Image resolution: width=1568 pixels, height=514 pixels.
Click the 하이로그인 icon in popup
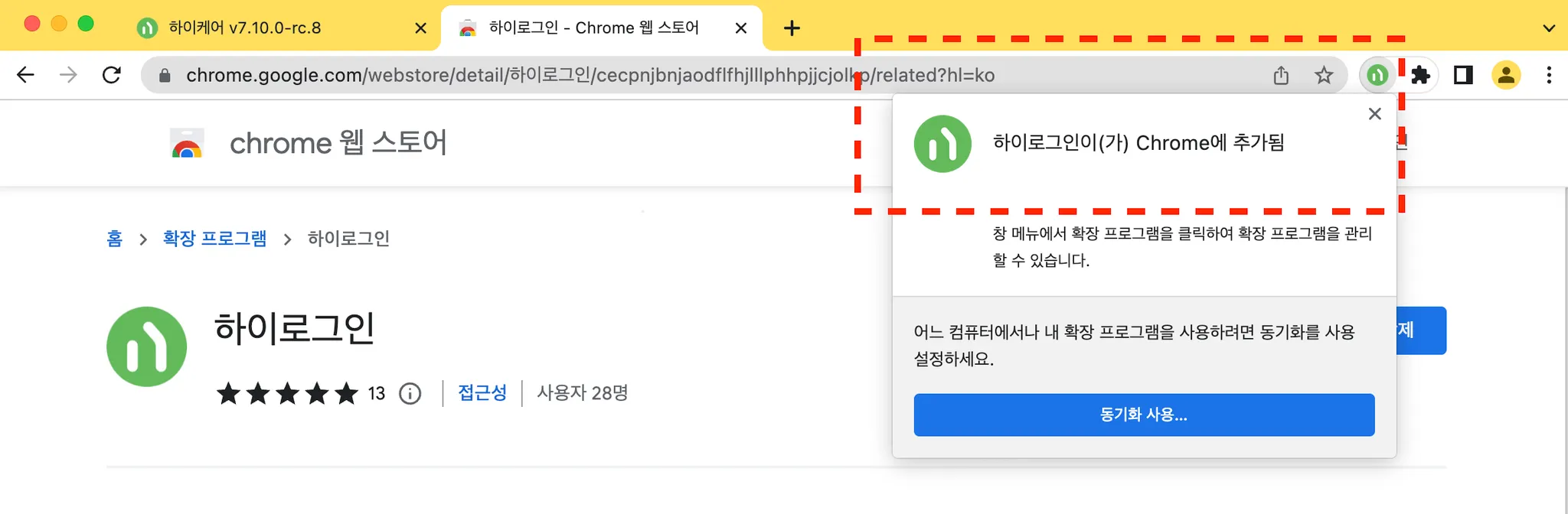click(942, 144)
